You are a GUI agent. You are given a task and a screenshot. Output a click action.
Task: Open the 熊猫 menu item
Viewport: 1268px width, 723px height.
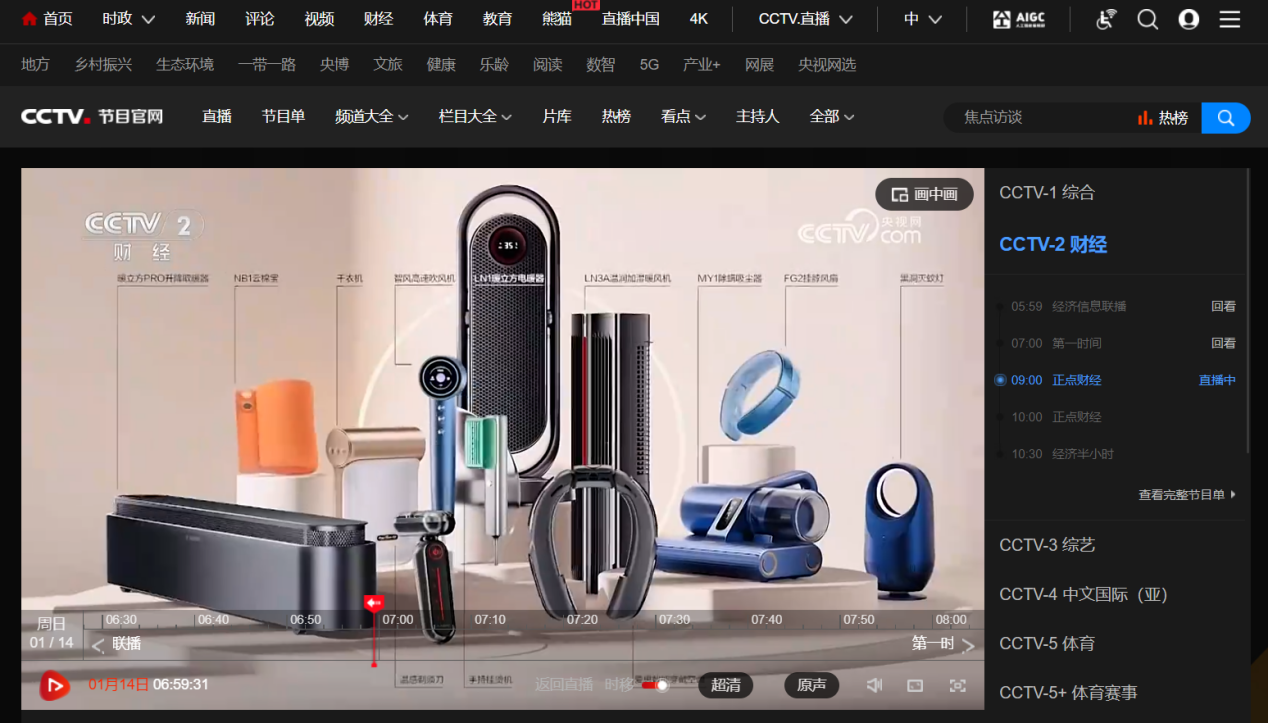[557, 19]
